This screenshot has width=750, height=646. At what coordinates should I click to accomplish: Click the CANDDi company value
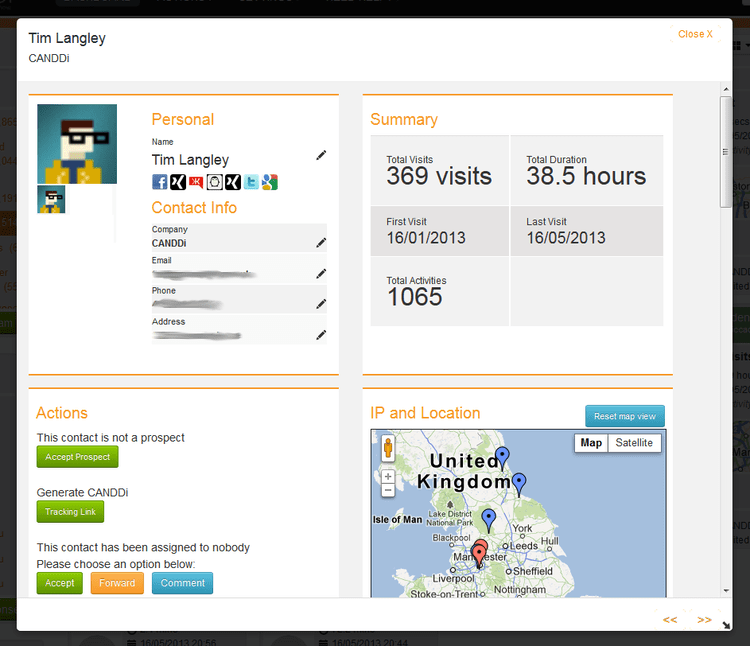(169, 243)
